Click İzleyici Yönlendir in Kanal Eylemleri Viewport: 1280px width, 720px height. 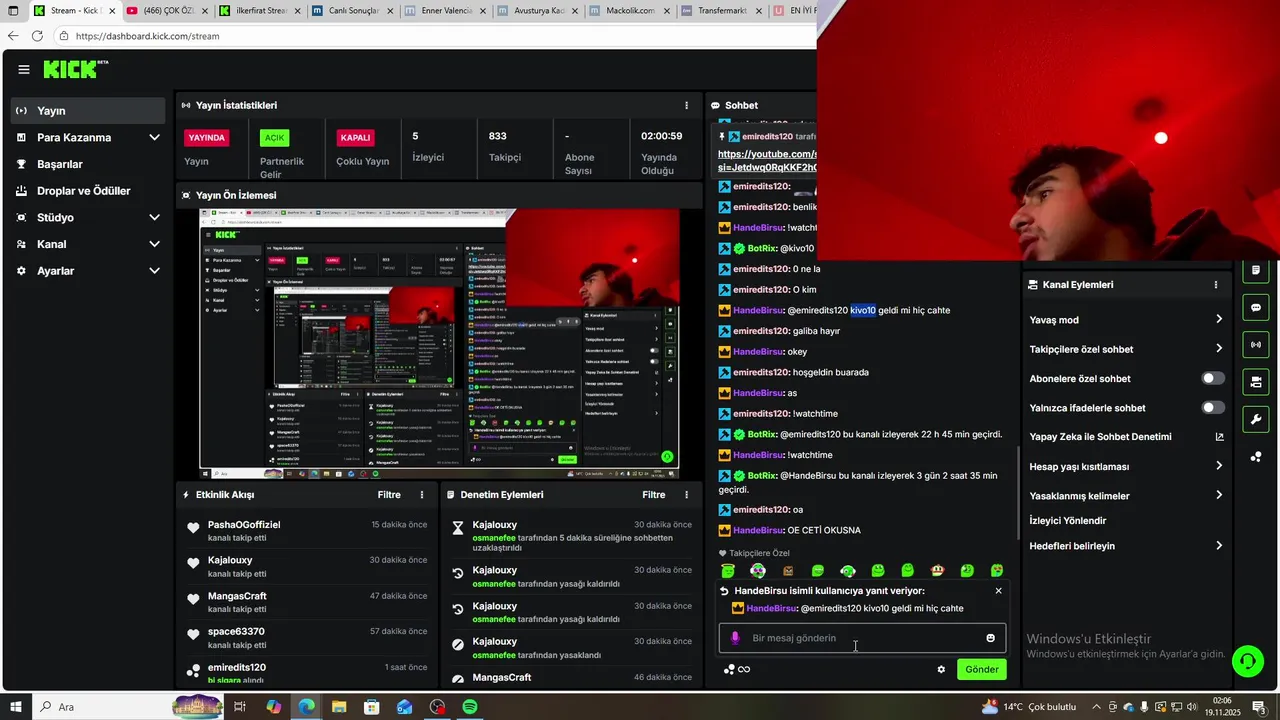[1068, 521]
